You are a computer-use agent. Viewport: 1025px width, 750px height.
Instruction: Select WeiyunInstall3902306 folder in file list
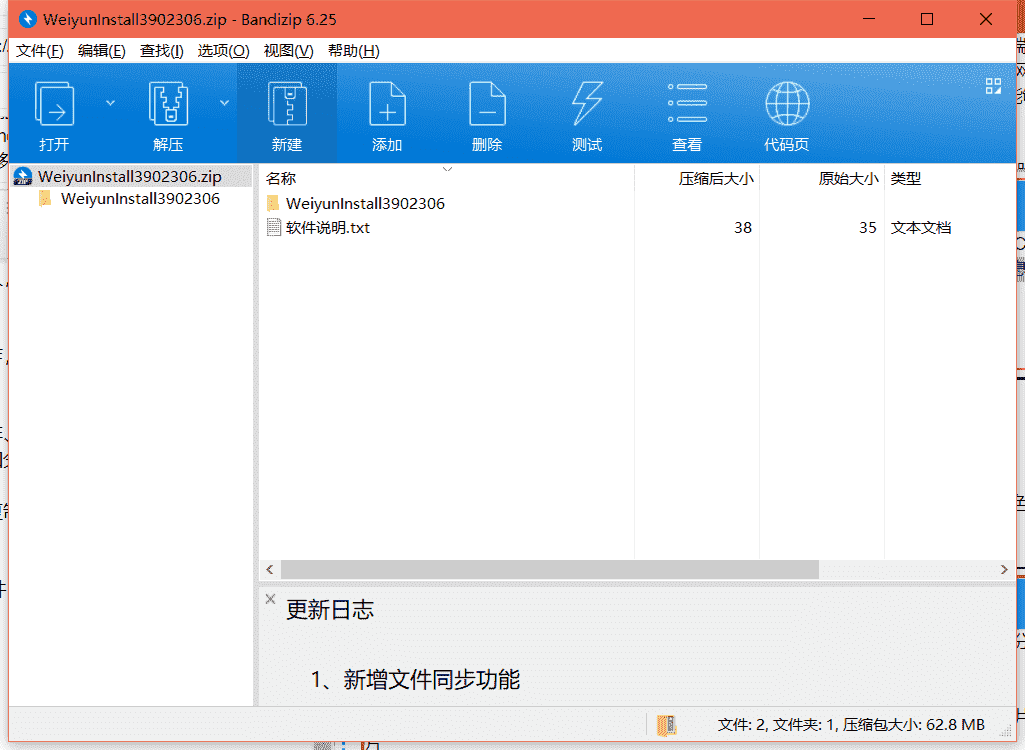(x=365, y=203)
